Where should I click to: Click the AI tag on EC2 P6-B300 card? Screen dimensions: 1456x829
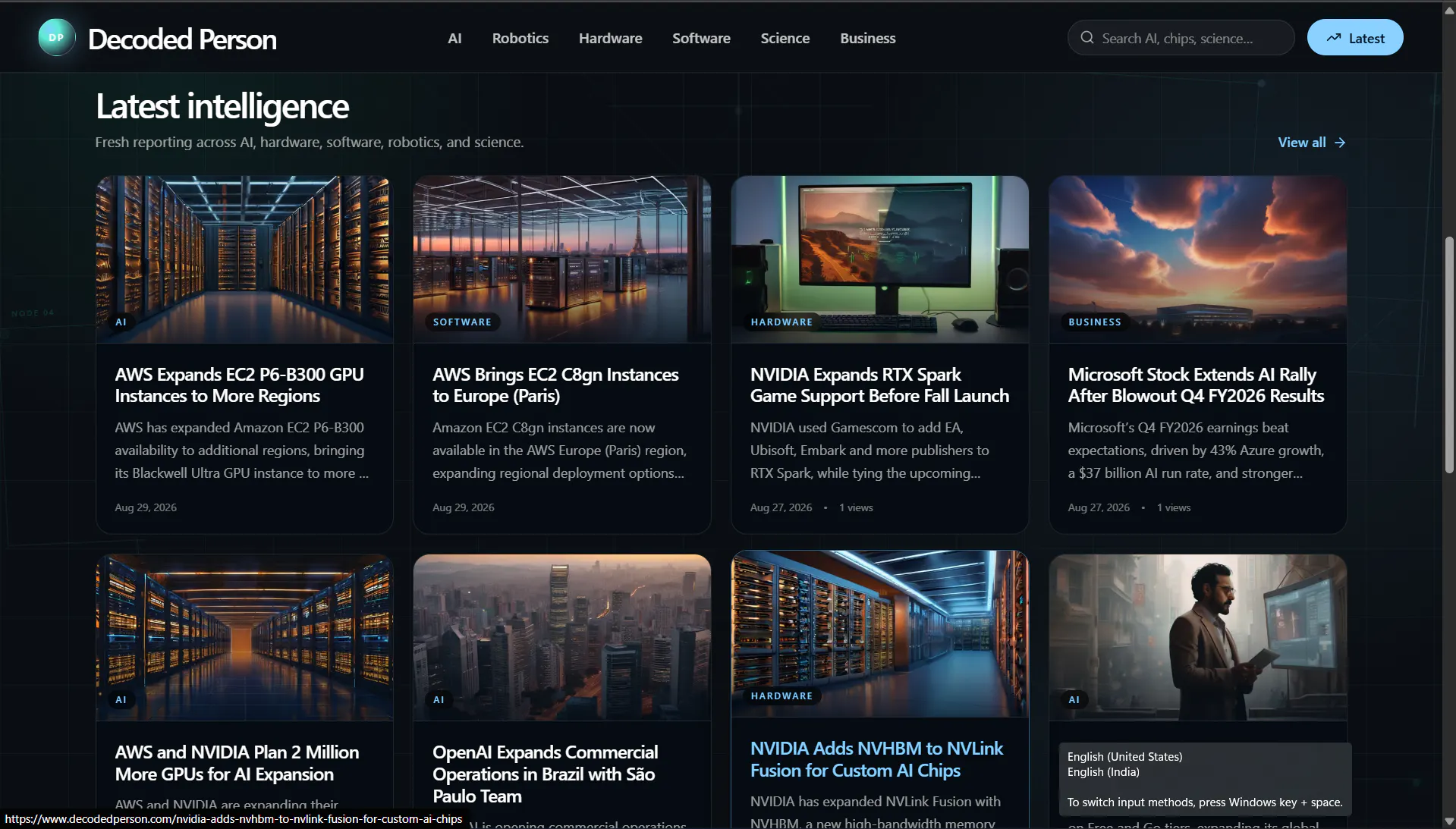pyautogui.click(x=121, y=322)
